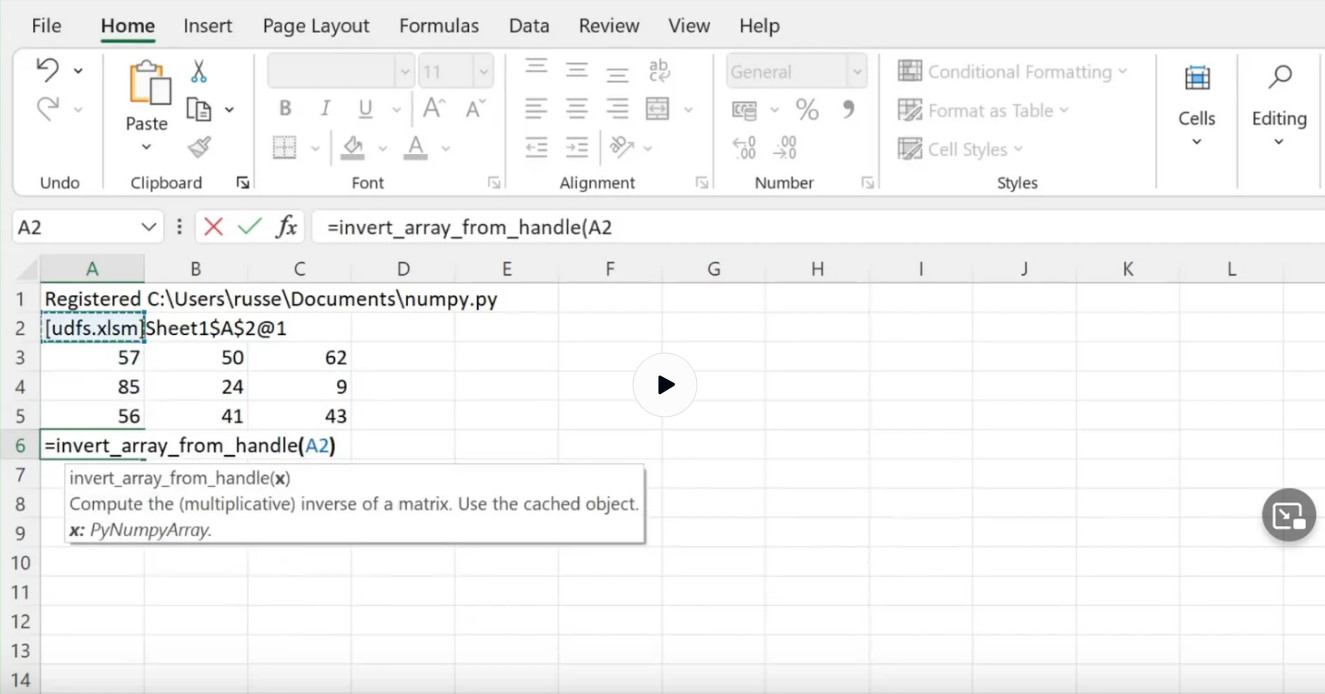The image size is (1325, 694).
Task: Switch to the View tab
Action: pyautogui.click(x=689, y=26)
